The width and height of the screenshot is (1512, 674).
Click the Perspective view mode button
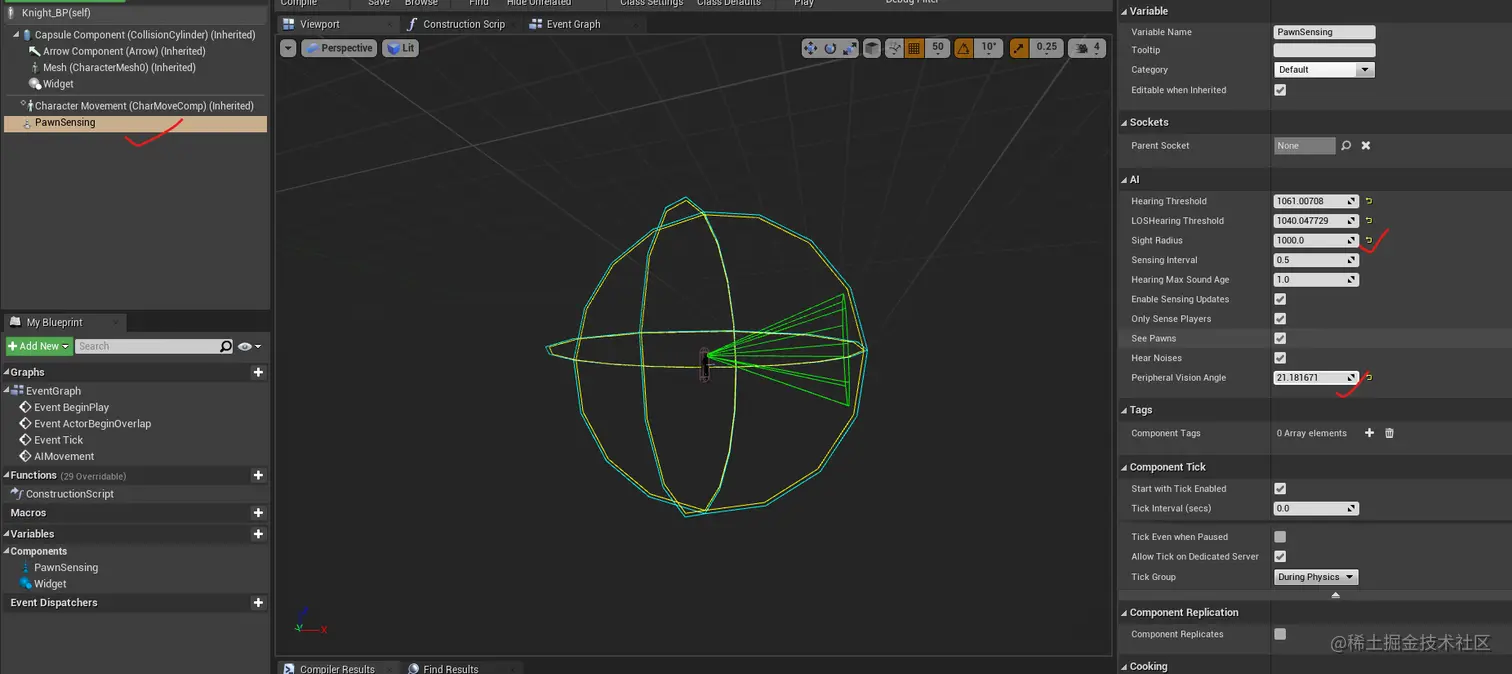pyautogui.click(x=339, y=48)
